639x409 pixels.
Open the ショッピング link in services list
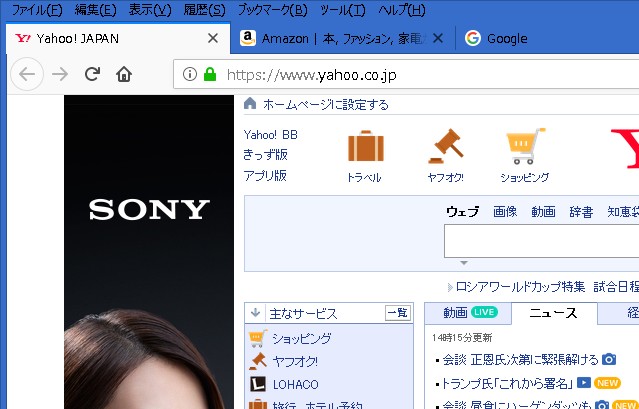(x=302, y=339)
